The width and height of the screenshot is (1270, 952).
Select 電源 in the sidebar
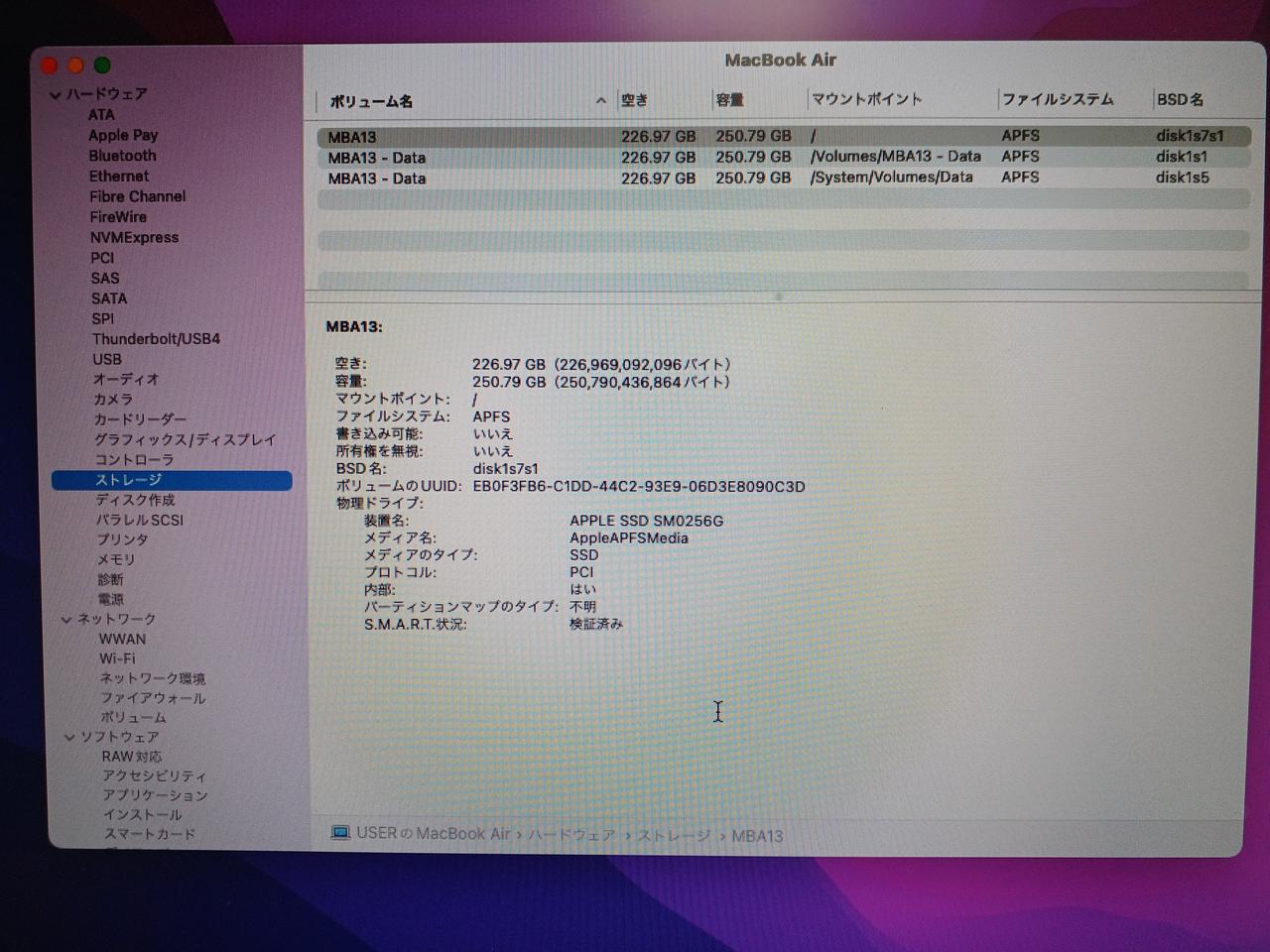[x=111, y=599]
